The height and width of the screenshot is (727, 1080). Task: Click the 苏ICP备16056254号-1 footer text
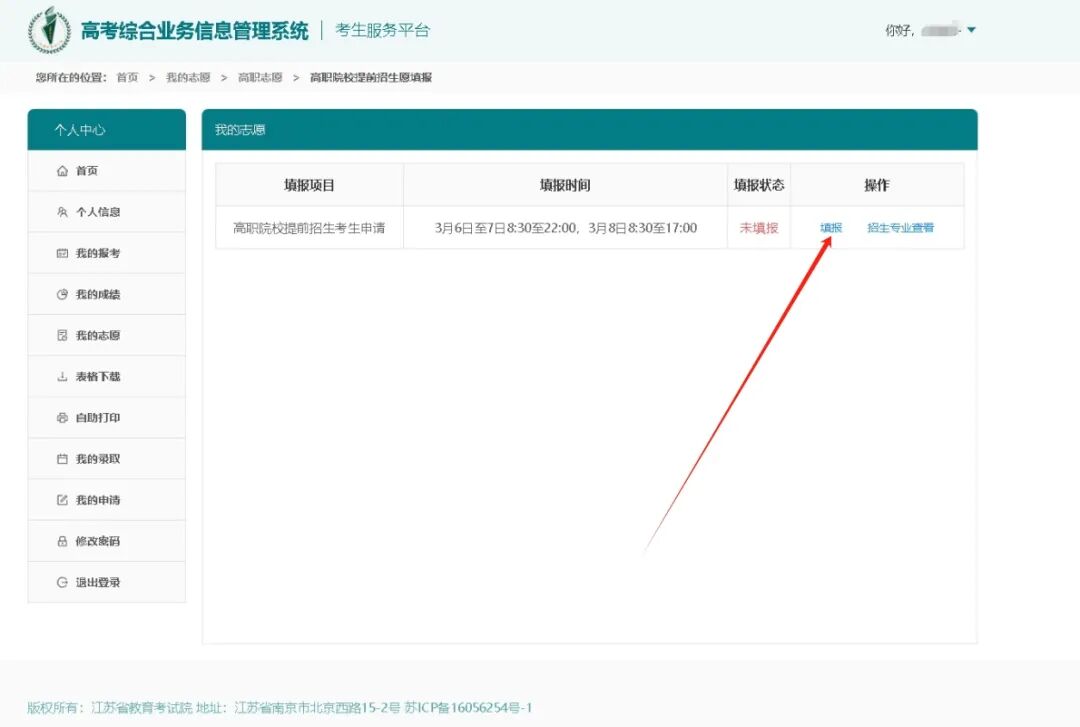468,708
